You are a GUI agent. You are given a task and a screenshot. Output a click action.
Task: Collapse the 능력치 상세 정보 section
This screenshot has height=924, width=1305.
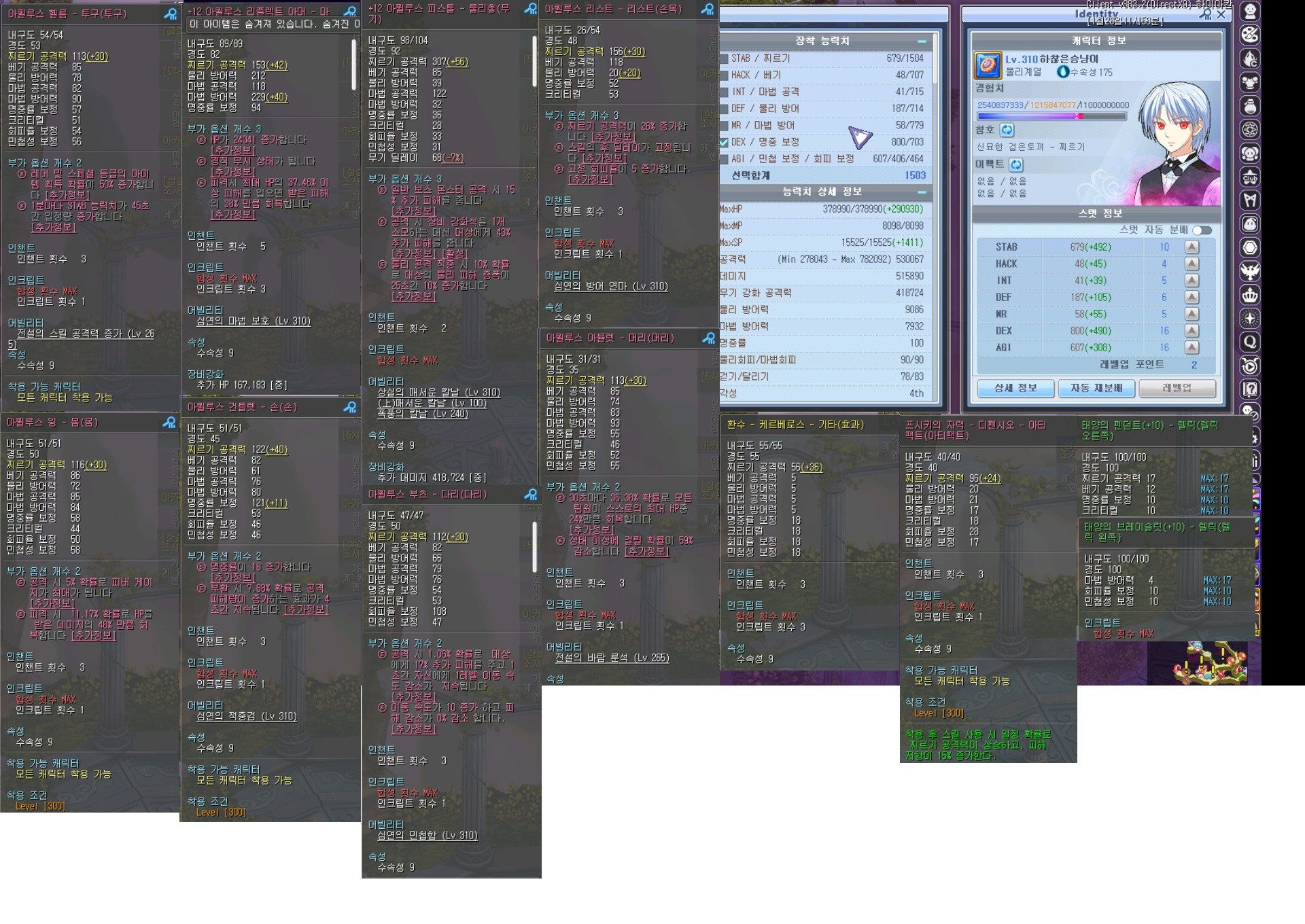(922, 192)
